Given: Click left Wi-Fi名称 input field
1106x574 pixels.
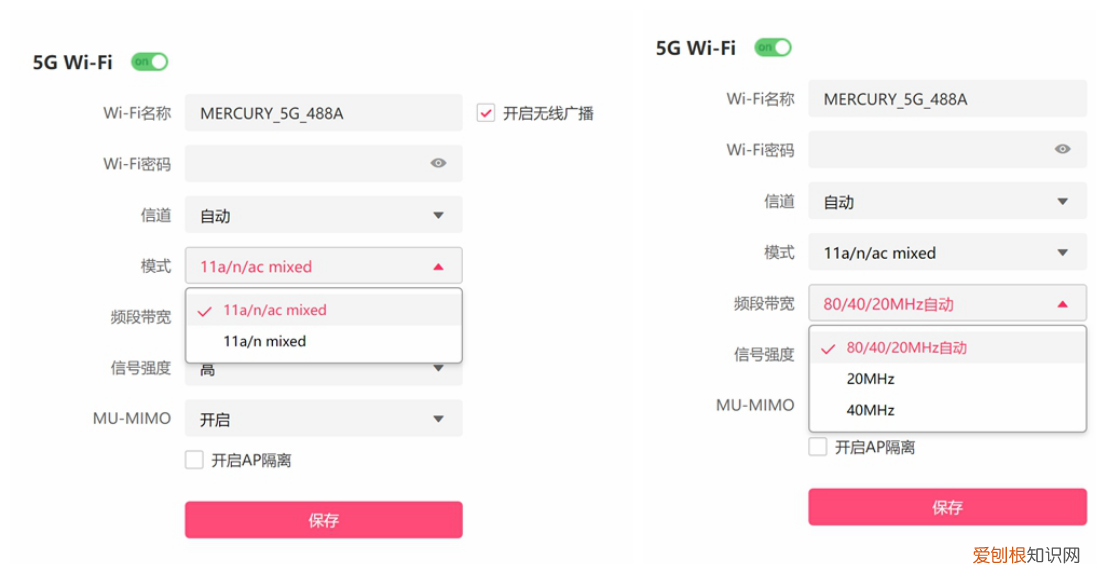Looking at the screenshot, I should point(323,113).
